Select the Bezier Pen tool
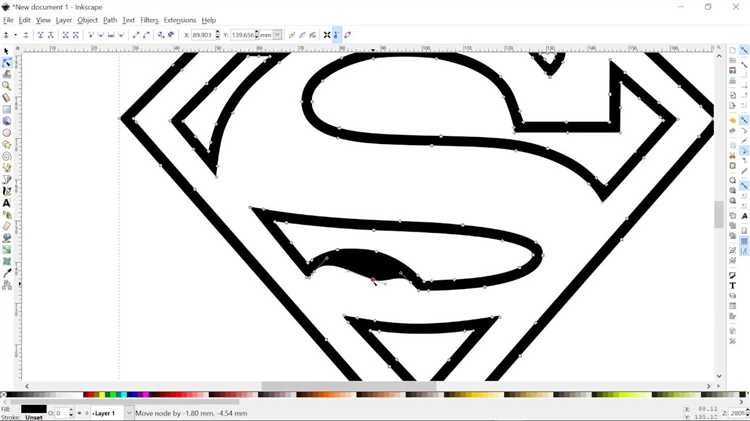750x421 pixels. click(x=6, y=180)
